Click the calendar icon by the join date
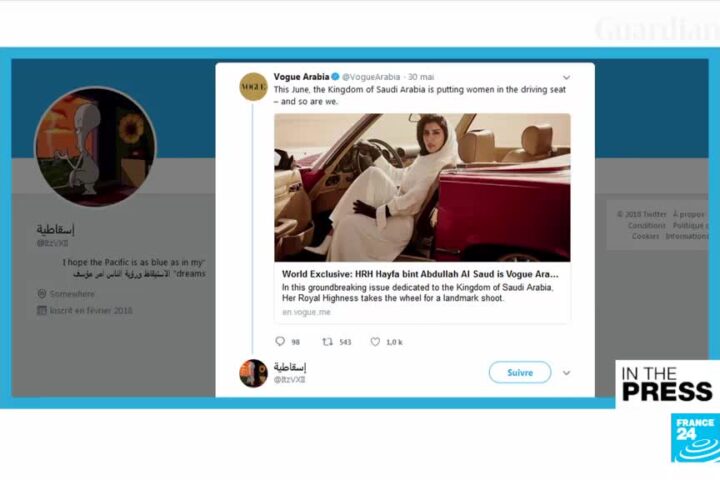 (x=42, y=310)
